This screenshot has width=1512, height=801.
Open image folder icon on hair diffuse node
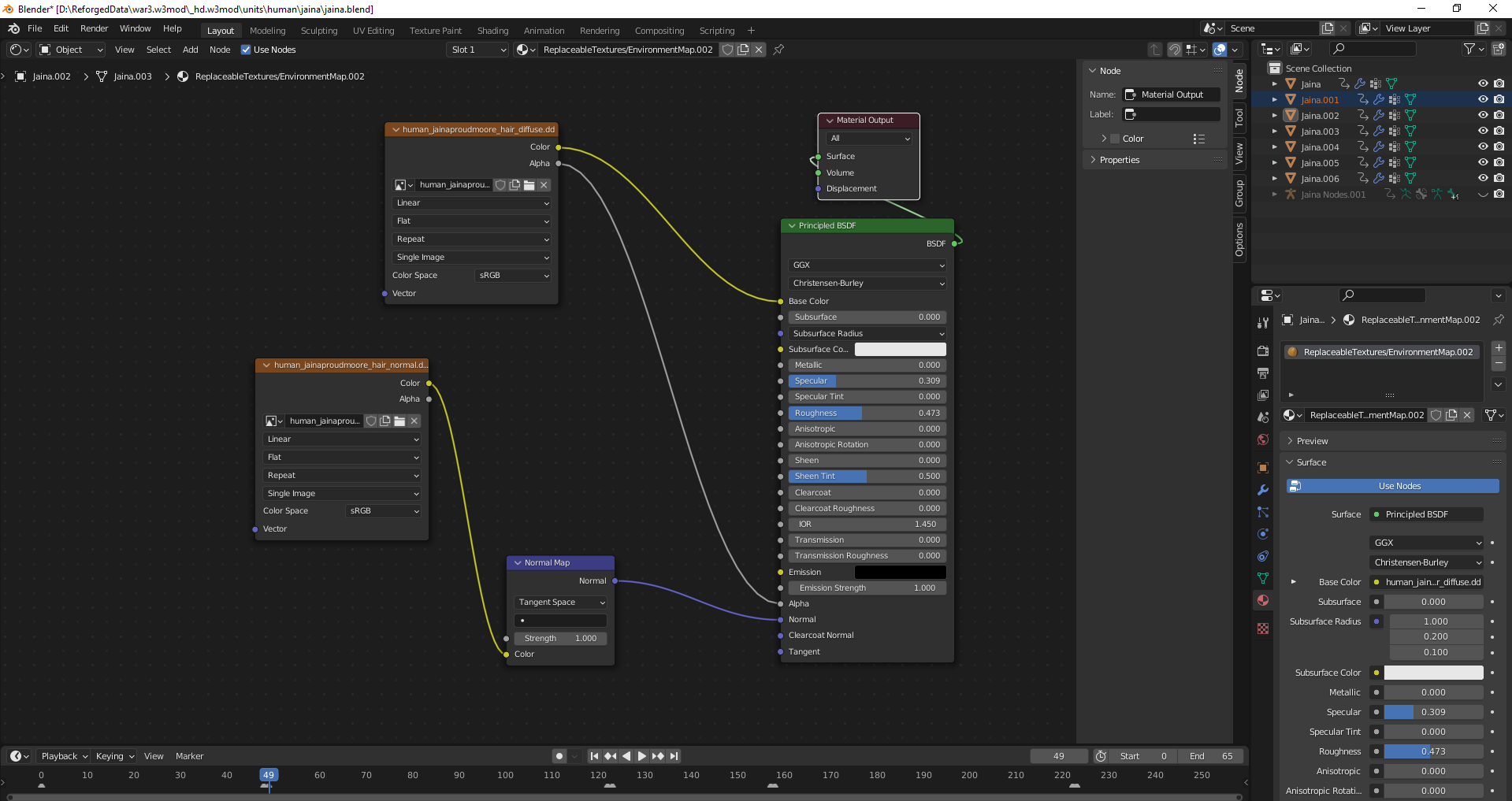(x=529, y=185)
